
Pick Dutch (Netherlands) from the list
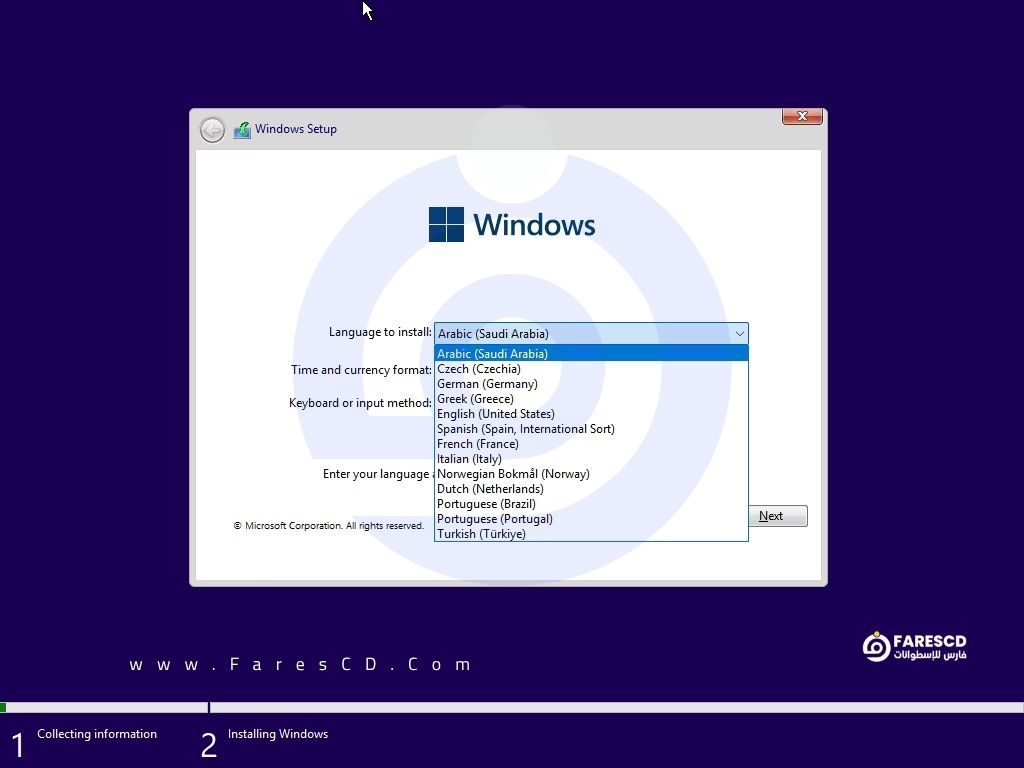click(x=591, y=489)
